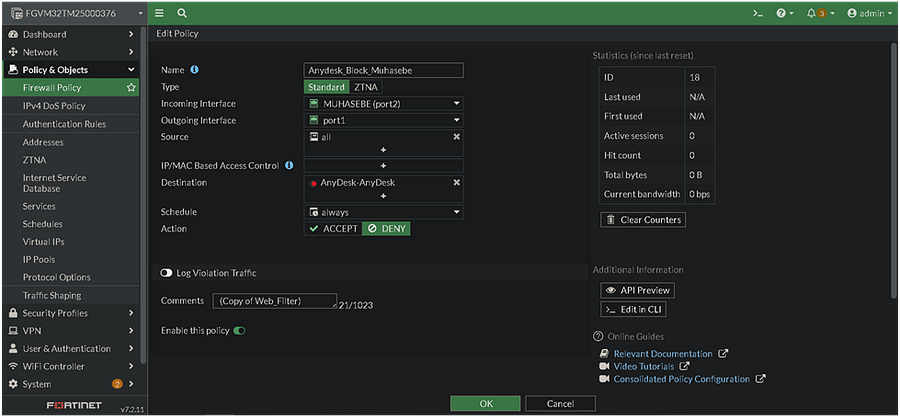Open the Relevant Documentation link
Image resolution: width=900 pixels, height=417 pixels.
tap(663, 354)
